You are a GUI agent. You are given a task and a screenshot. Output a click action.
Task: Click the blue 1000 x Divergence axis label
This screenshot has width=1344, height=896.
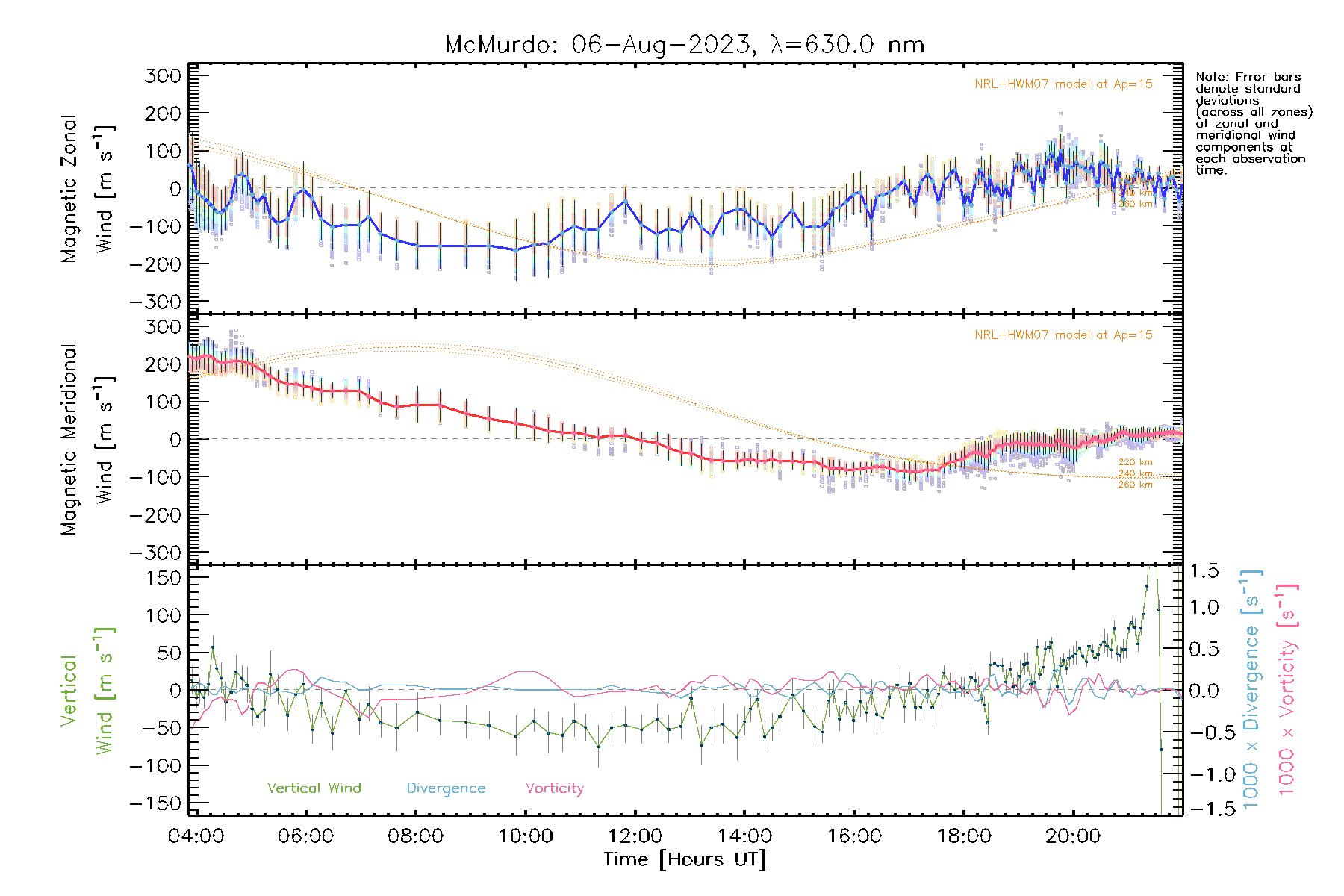pyautogui.click(x=1251, y=690)
